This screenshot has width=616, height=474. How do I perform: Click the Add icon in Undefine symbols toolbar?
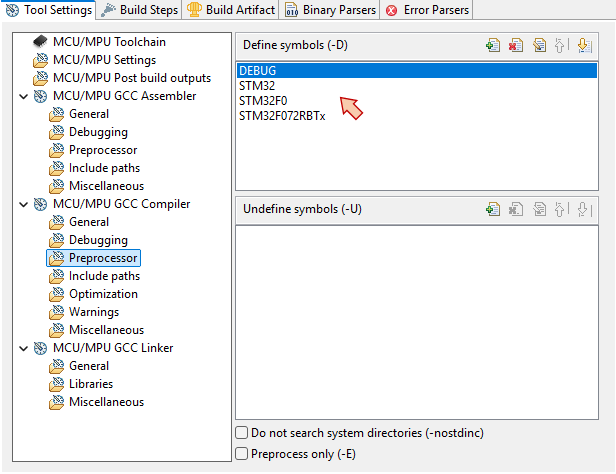click(492, 209)
